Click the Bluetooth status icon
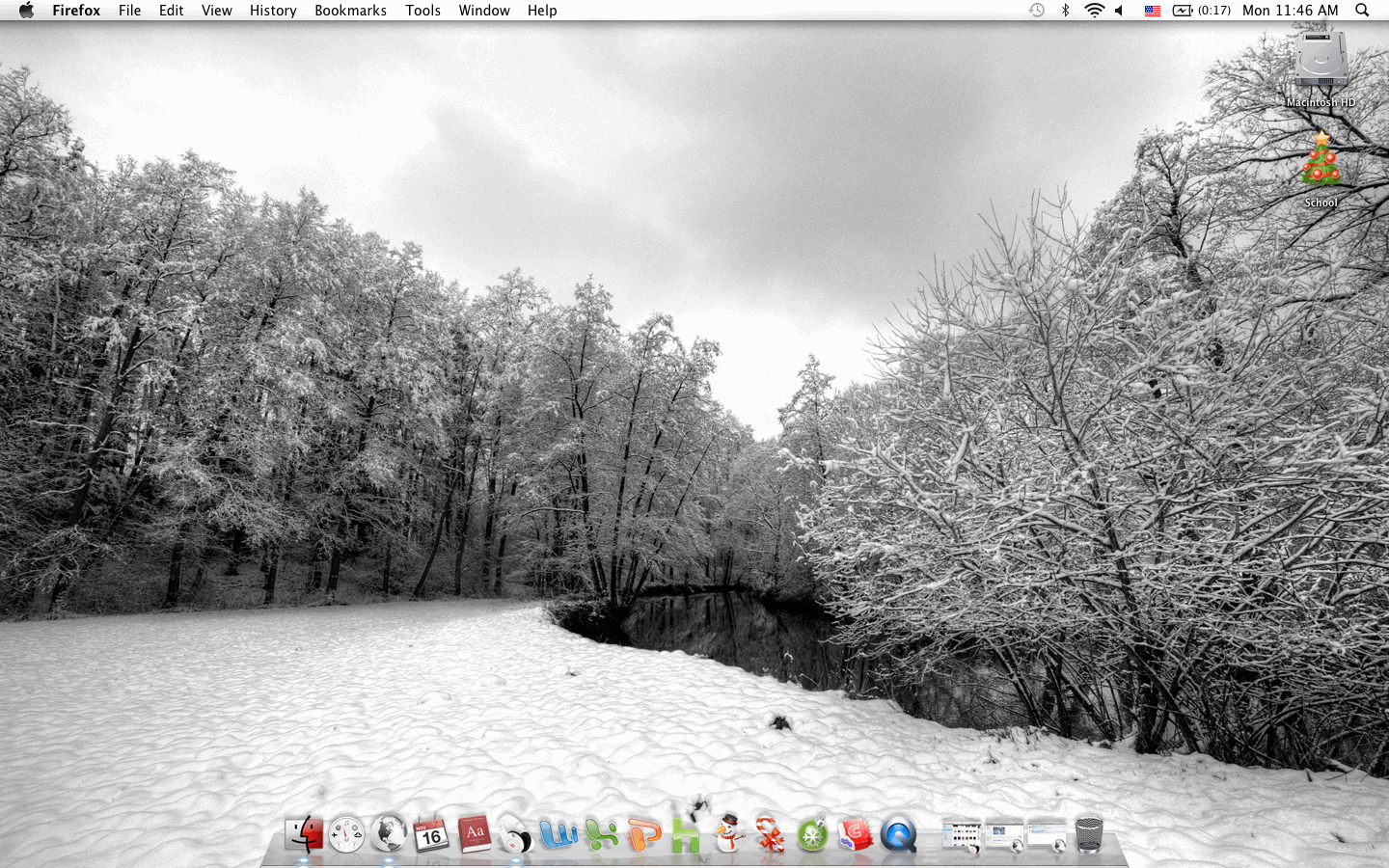Viewport: 1389px width, 868px height. tap(1065, 11)
